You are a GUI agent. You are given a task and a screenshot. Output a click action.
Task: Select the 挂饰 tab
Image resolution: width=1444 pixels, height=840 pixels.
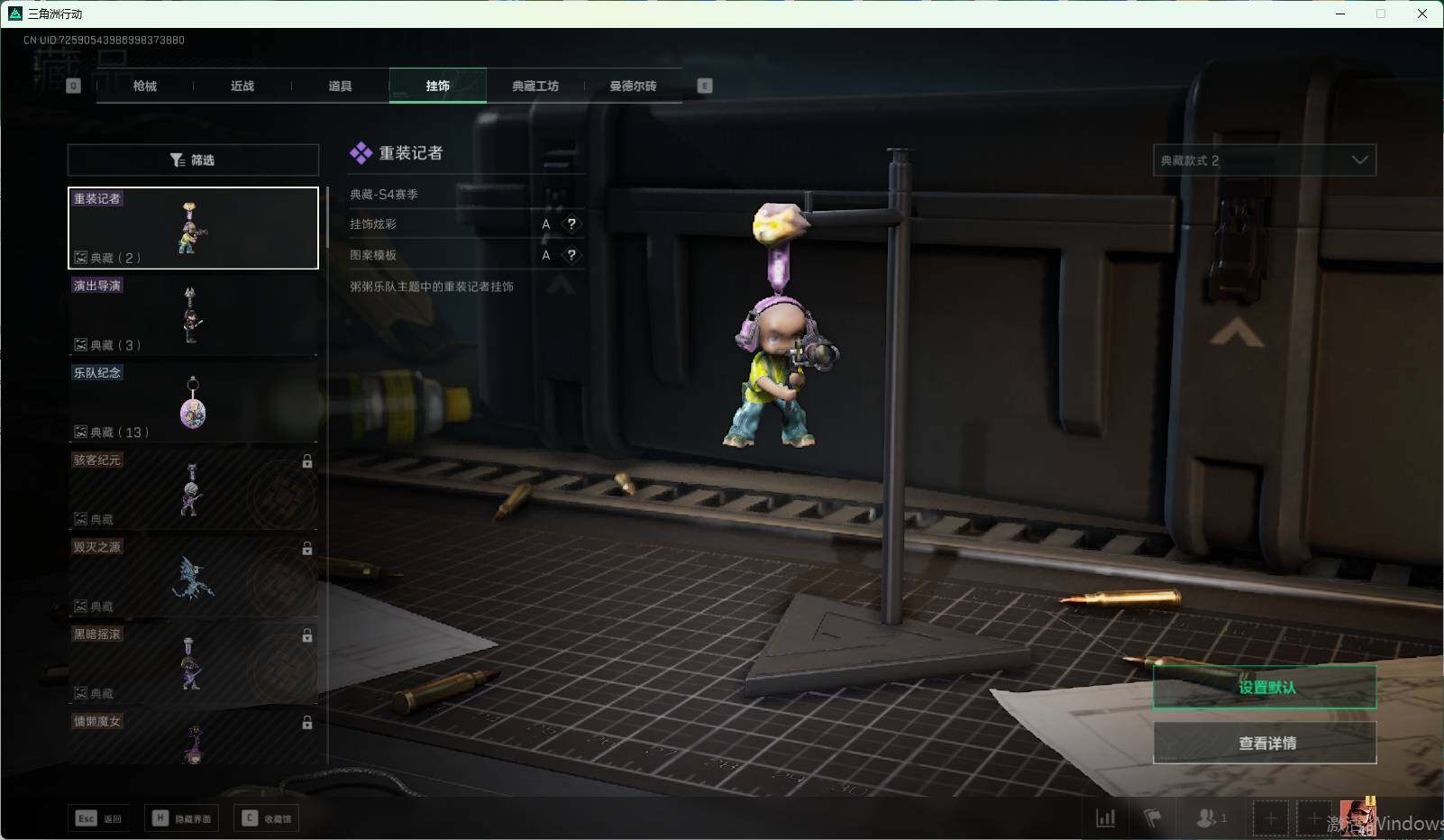[x=438, y=86]
